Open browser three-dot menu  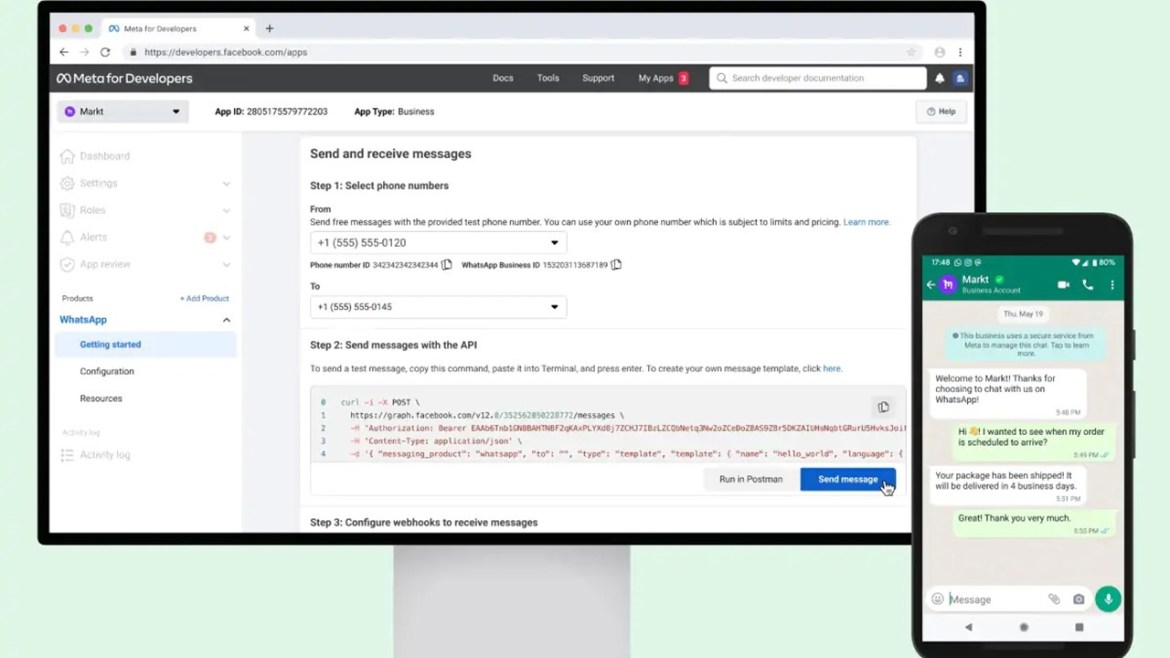pos(960,52)
